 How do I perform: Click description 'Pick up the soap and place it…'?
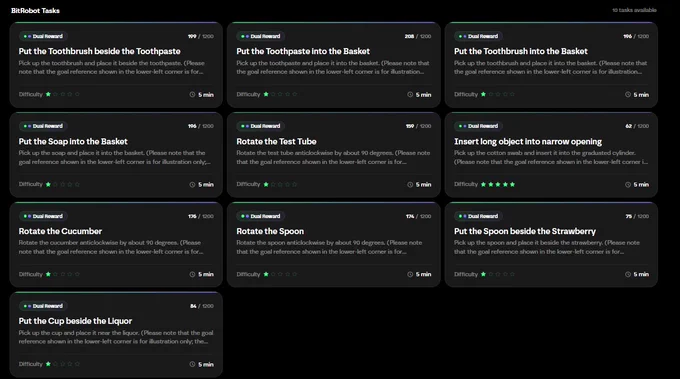pos(115,157)
